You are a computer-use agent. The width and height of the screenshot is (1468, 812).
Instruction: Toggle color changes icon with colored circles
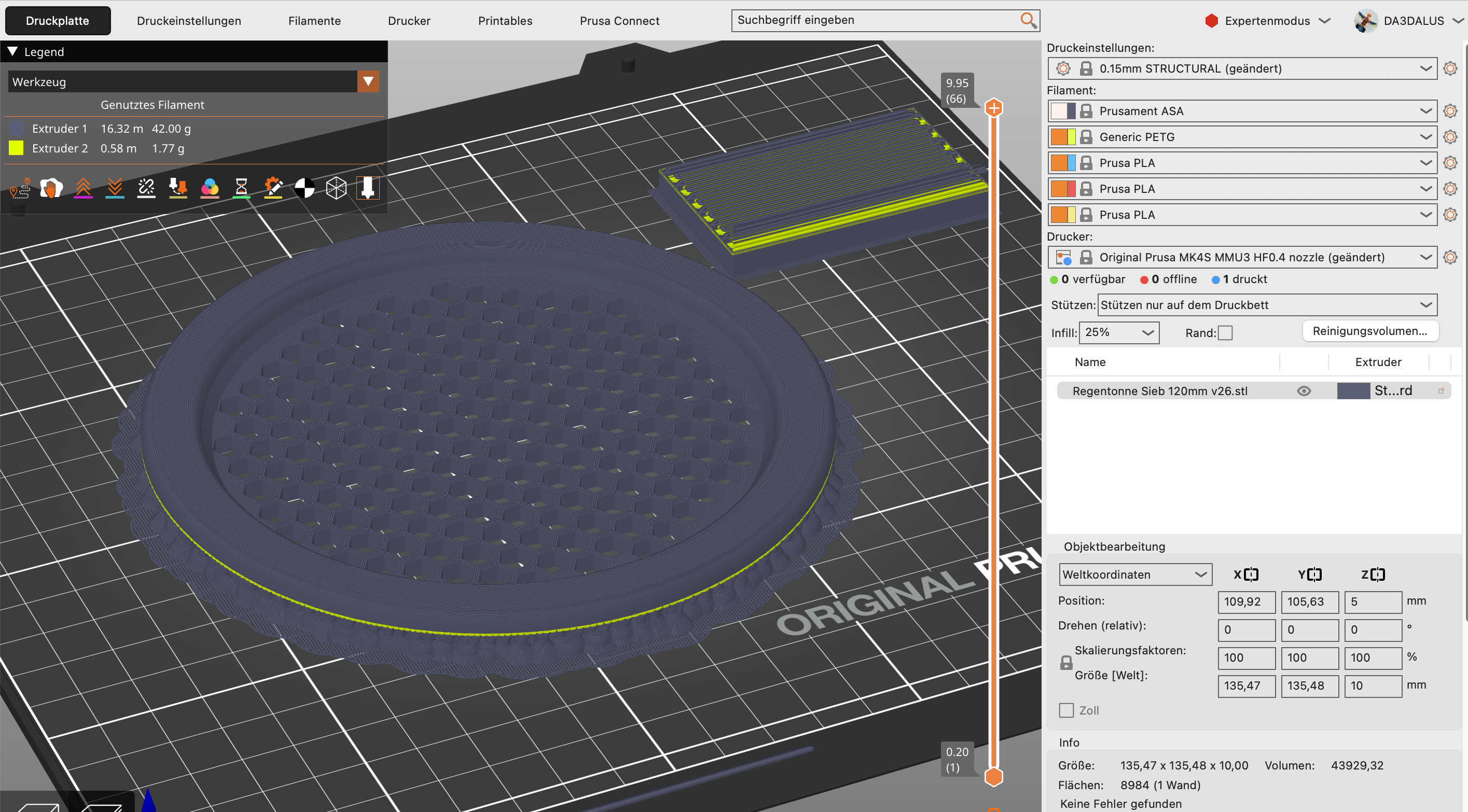click(x=210, y=188)
